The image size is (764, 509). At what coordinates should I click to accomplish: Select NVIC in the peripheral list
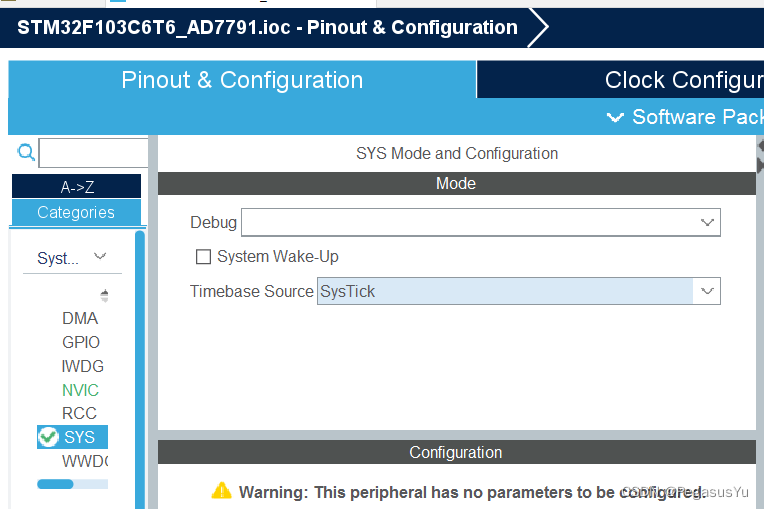pyautogui.click(x=80, y=390)
